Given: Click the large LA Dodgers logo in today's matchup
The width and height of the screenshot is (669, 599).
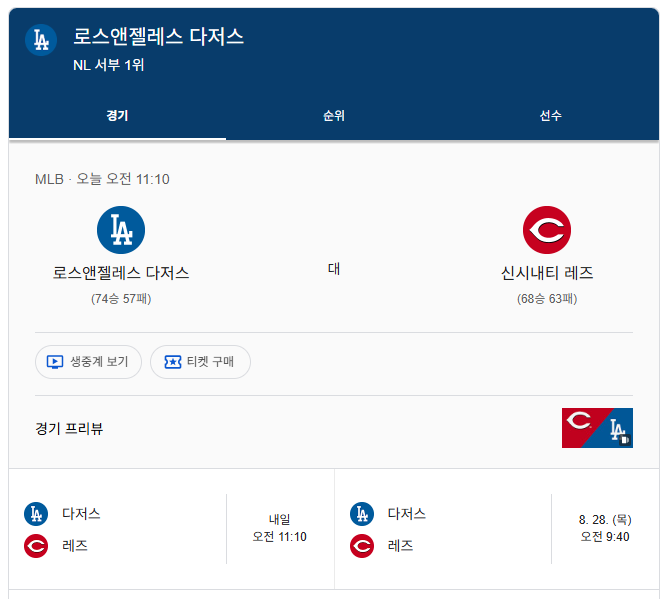Looking at the screenshot, I should pos(121,230).
